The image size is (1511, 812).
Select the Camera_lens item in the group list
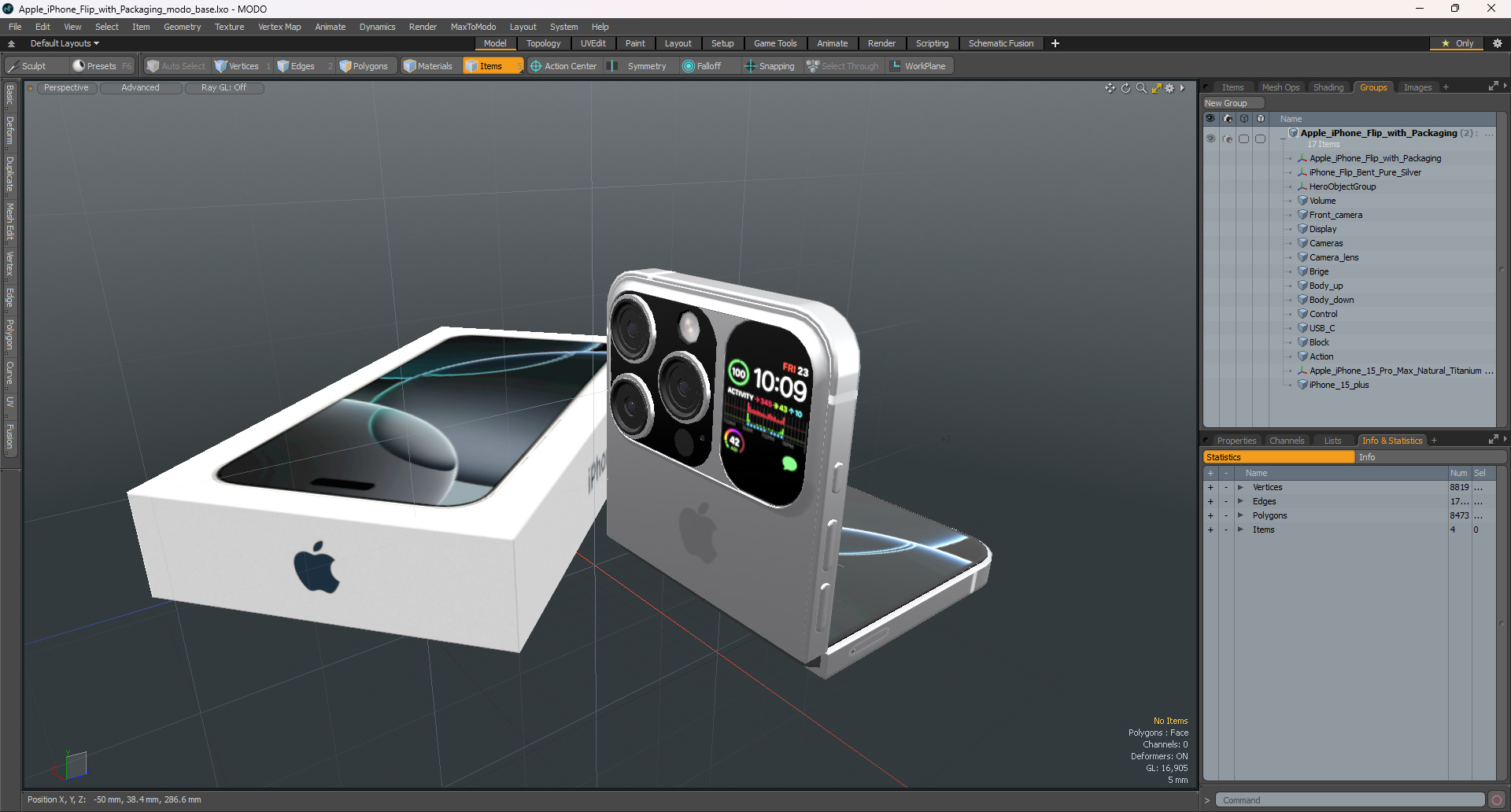click(1334, 258)
